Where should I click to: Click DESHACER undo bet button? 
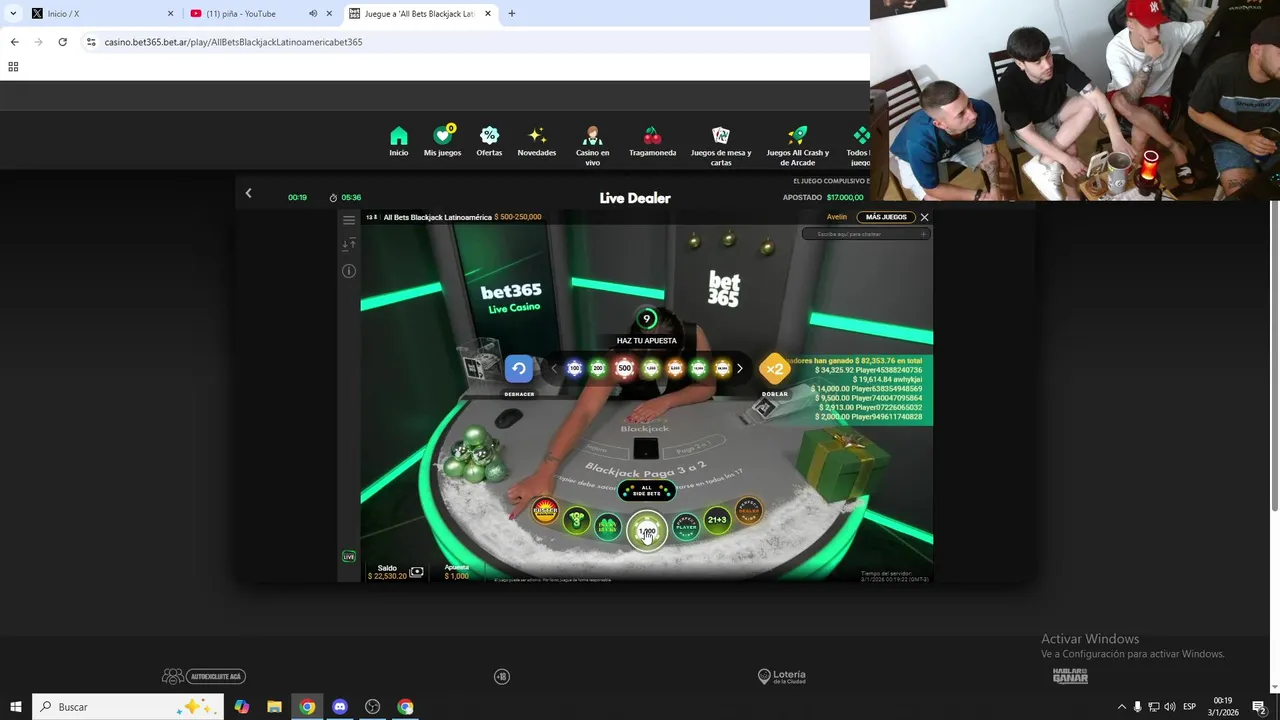(519, 369)
